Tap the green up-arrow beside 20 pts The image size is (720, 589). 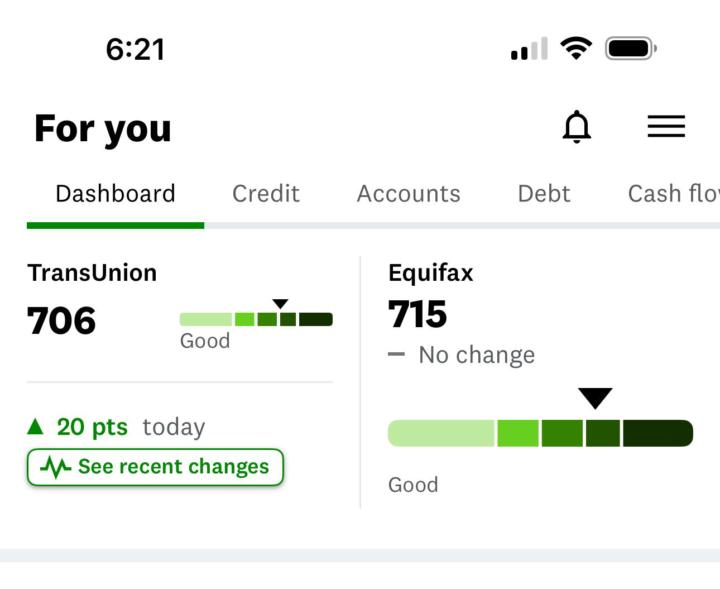(36, 427)
